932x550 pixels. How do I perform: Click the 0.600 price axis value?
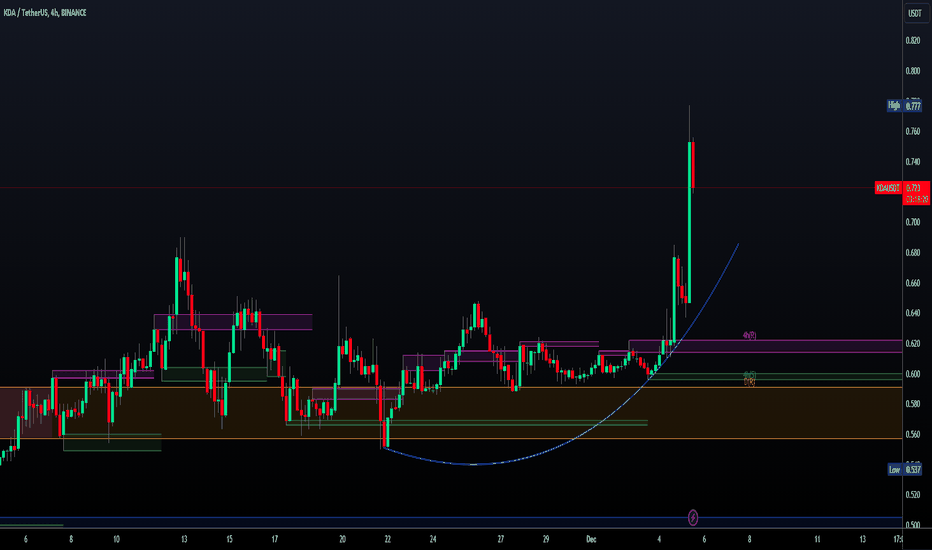coord(912,374)
